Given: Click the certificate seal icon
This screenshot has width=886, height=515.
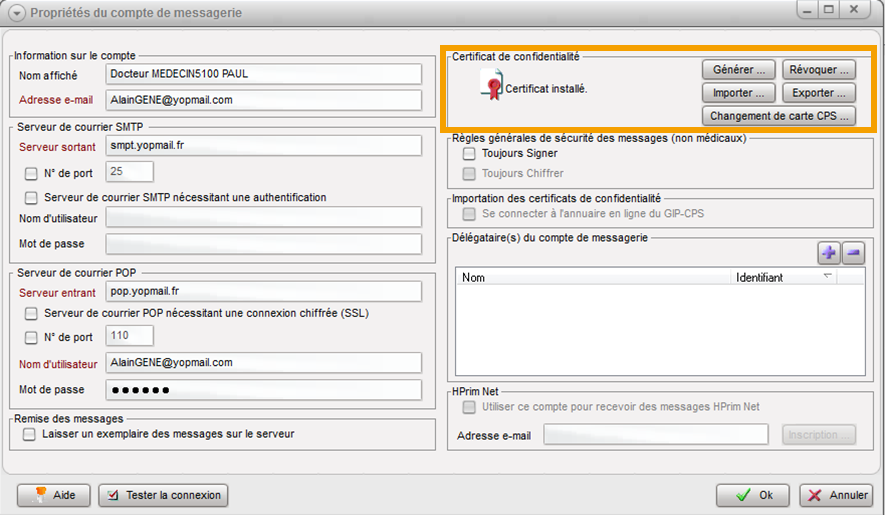Looking at the screenshot, I should tap(491, 88).
